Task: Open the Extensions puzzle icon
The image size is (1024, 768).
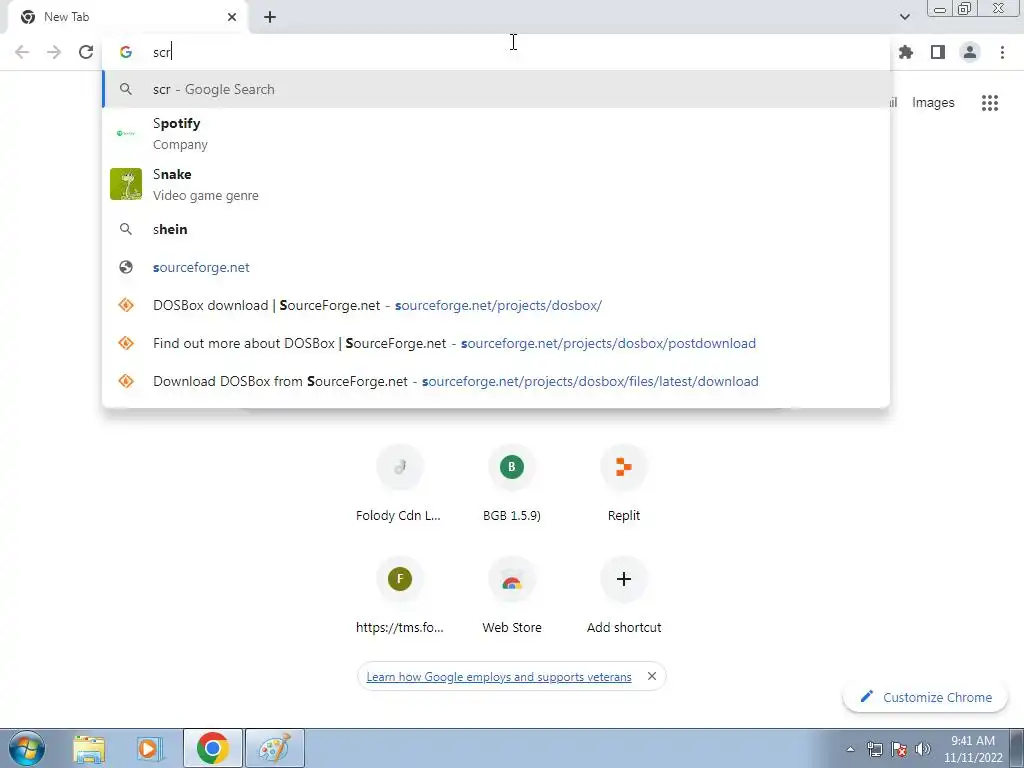Action: 906,52
